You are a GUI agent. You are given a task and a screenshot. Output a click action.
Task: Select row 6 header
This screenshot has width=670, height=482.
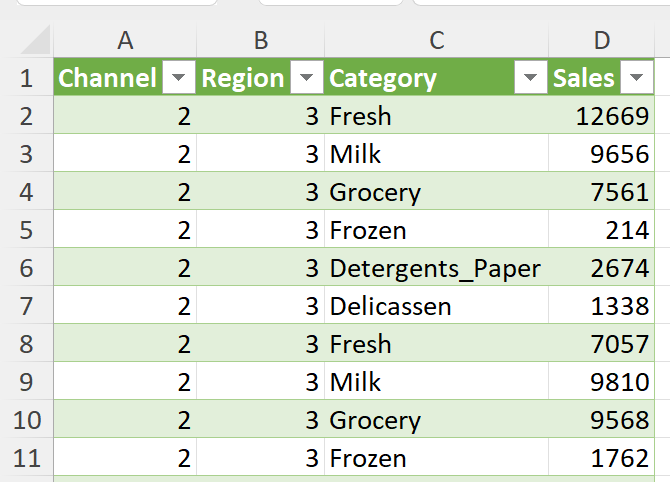point(26,269)
